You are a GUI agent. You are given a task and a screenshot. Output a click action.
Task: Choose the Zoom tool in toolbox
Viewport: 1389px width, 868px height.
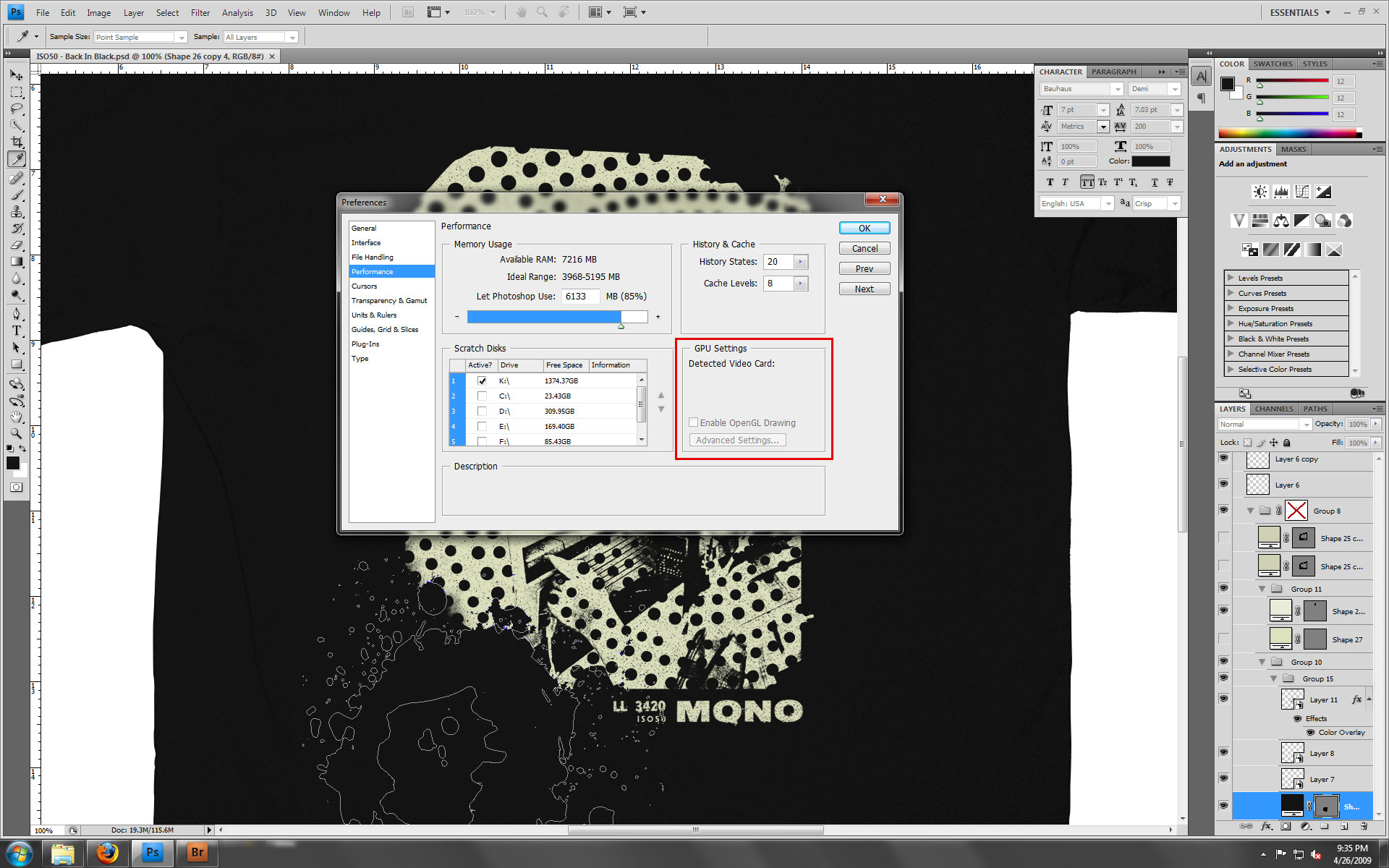tap(17, 433)
